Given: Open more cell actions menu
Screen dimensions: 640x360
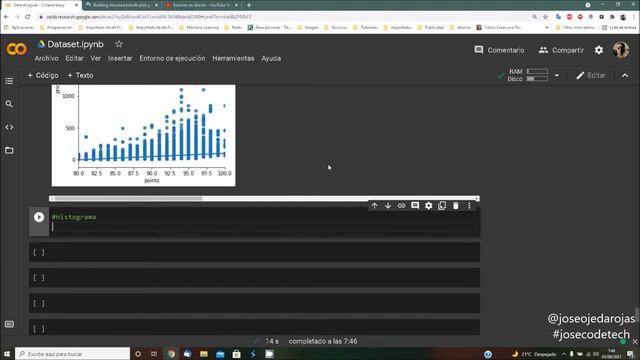Looking at the screenshot, I should [469, 206].
